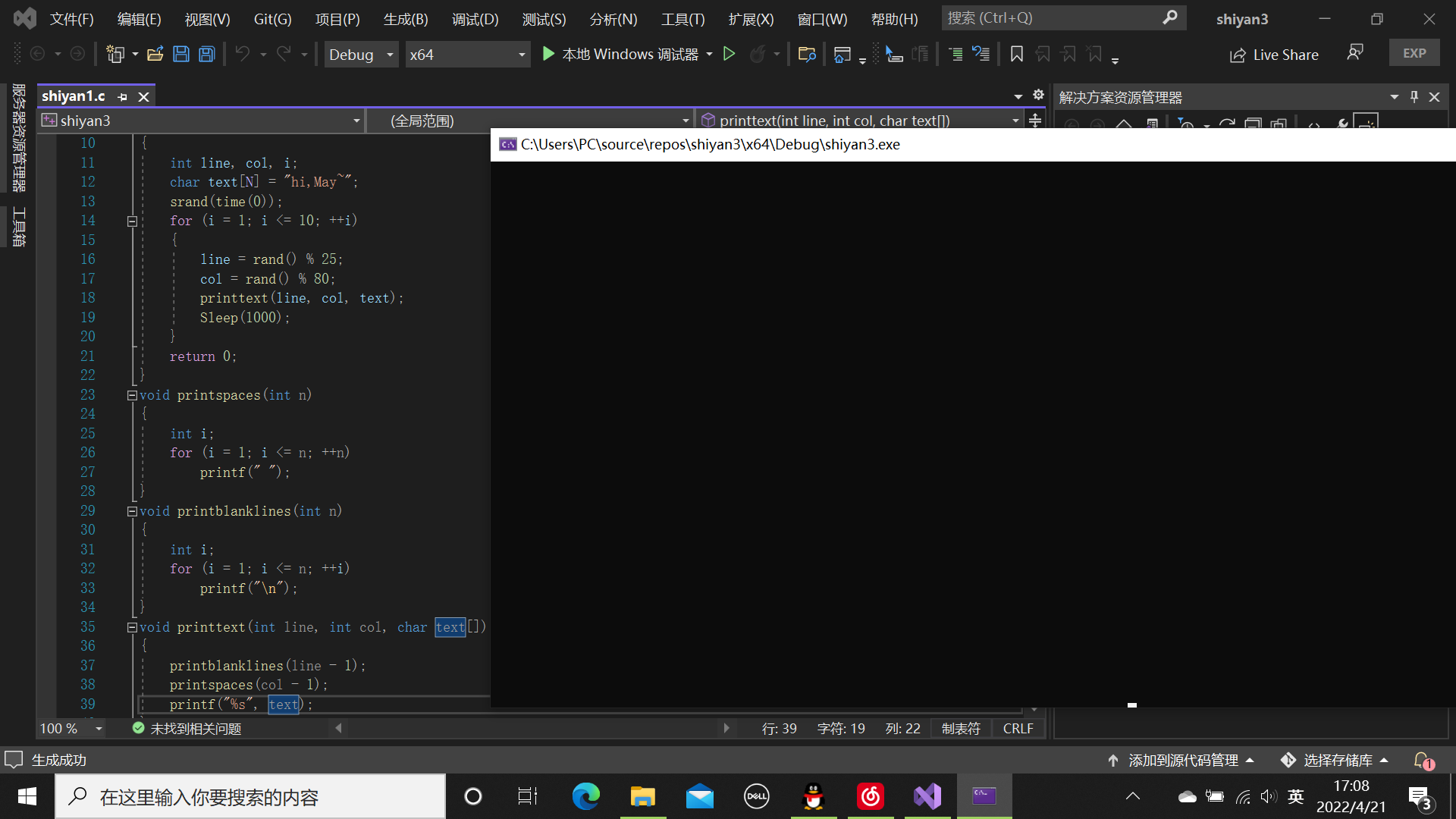Open the feedback person icon
Viewport: 1456px width, 819px height.
pyautogui.click(x=1355, y=52)
